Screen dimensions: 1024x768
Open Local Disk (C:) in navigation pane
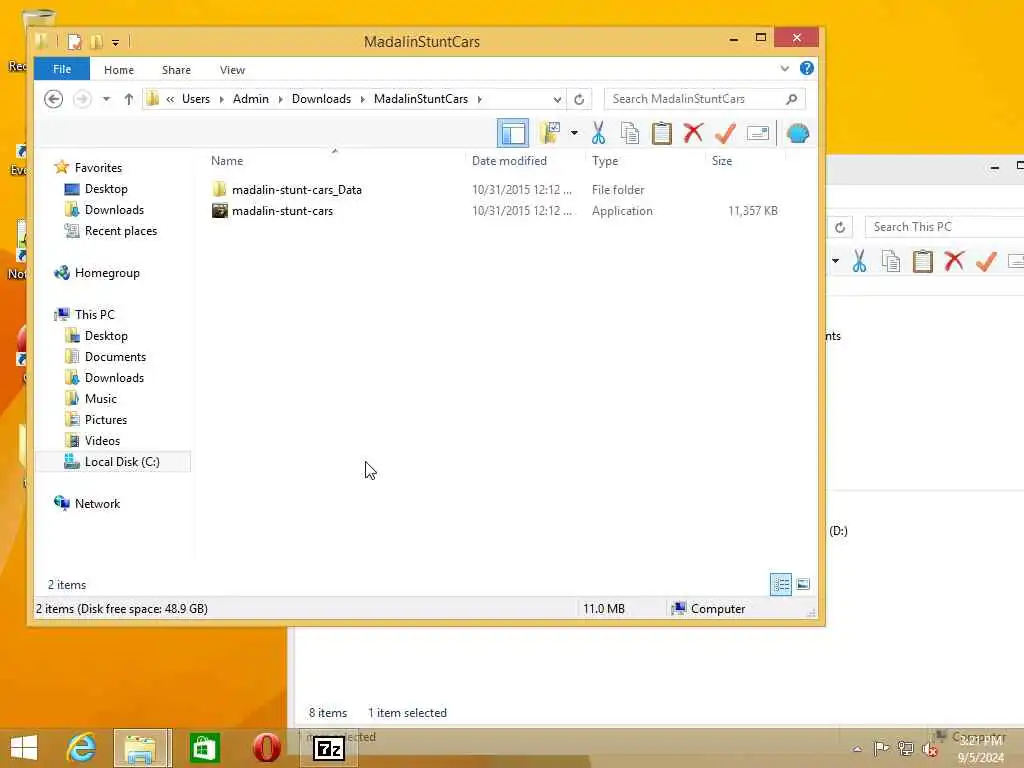coord(122,462)
